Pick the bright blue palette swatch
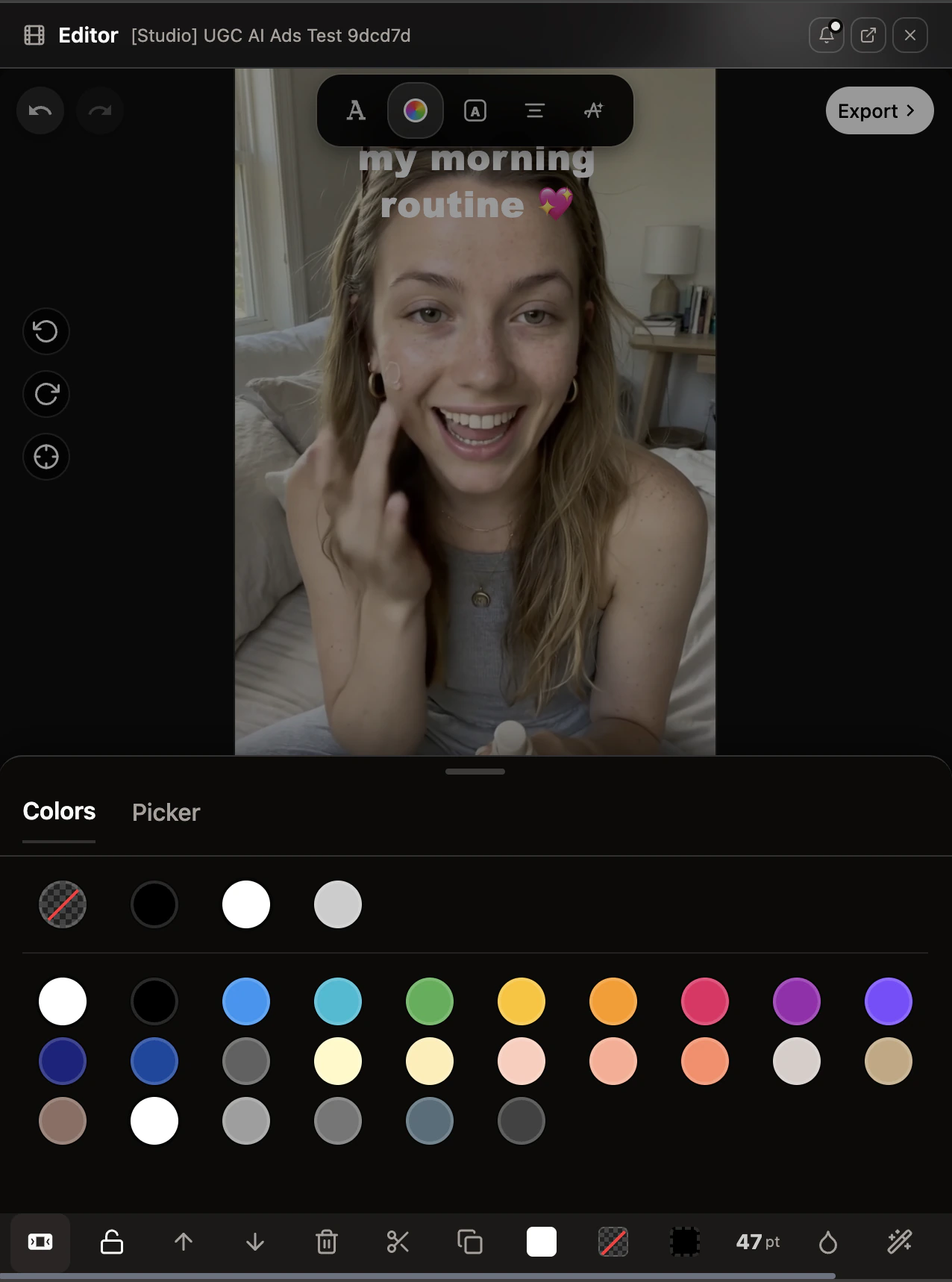Viewport: 952px width, 1282px height. pyautogui.click(x=246, y=1001)
